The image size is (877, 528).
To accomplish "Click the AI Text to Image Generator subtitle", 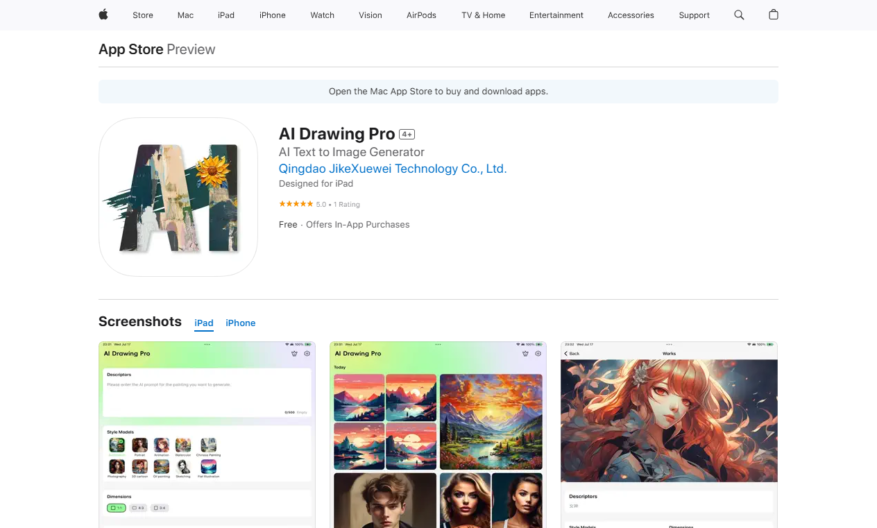I will pyautogui.click(x=351, y=152).
